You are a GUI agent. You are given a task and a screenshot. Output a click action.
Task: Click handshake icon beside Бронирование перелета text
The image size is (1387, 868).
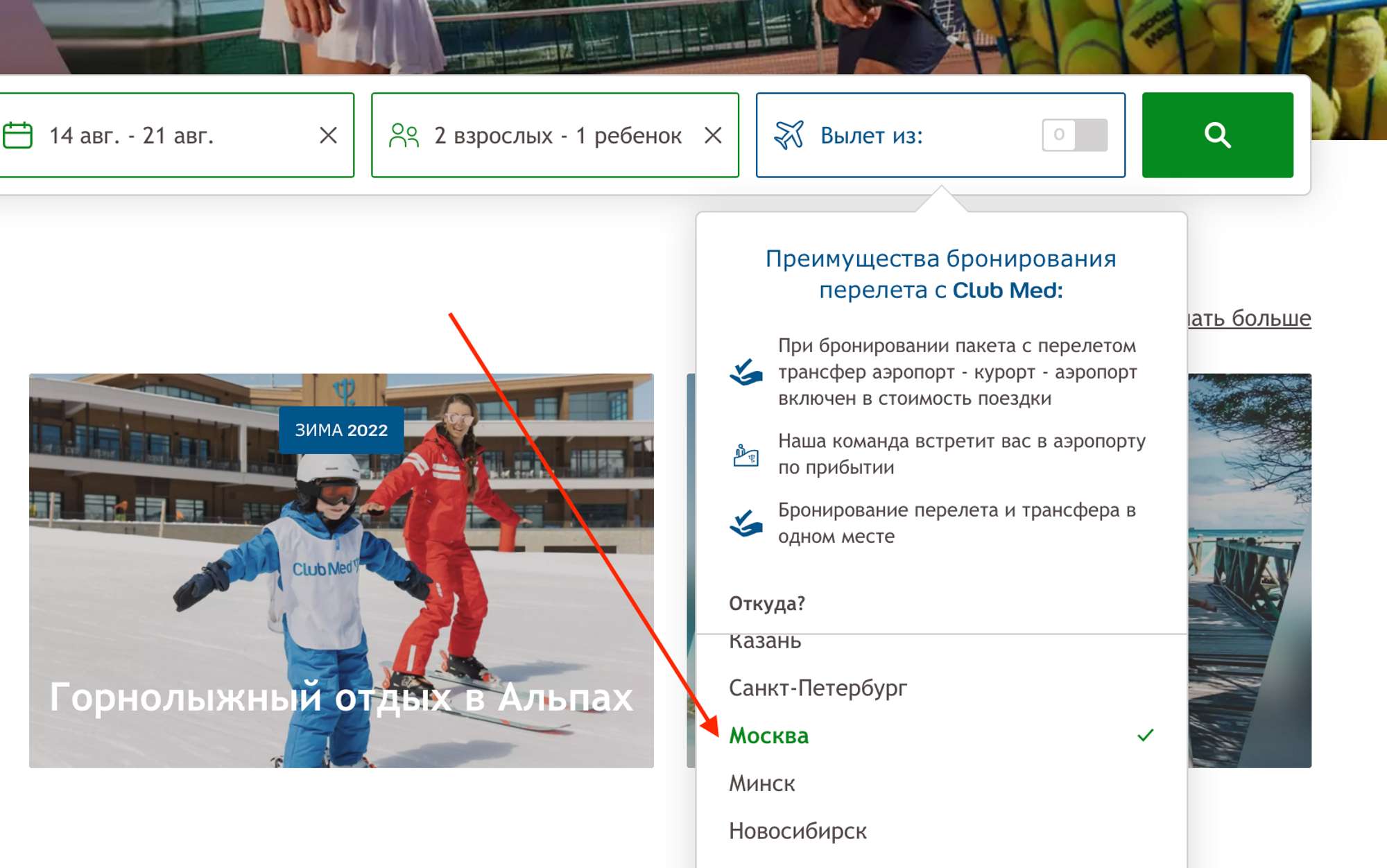tap(746, 523)
